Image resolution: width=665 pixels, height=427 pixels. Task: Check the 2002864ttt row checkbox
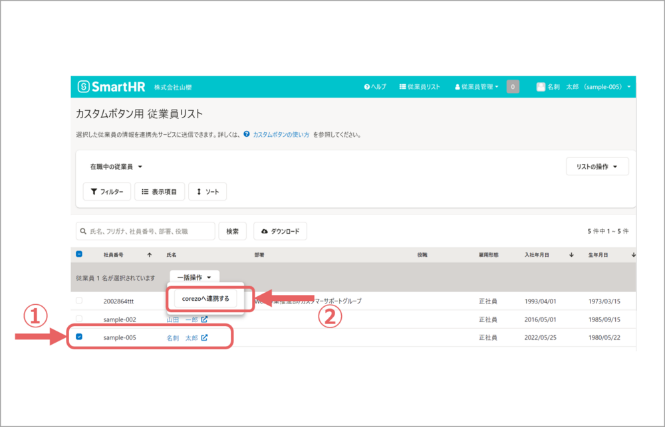(80, 300)
